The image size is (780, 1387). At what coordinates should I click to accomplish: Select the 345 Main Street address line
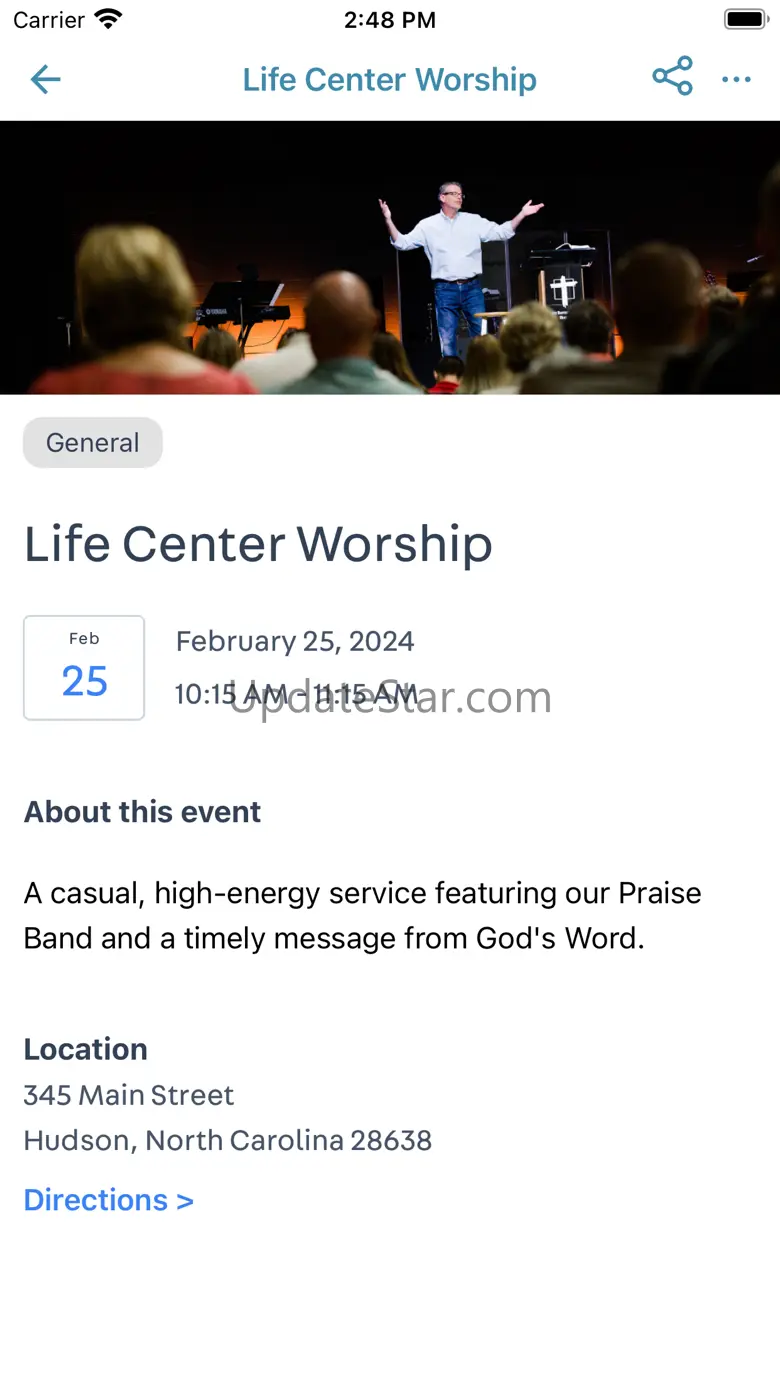129,1095
